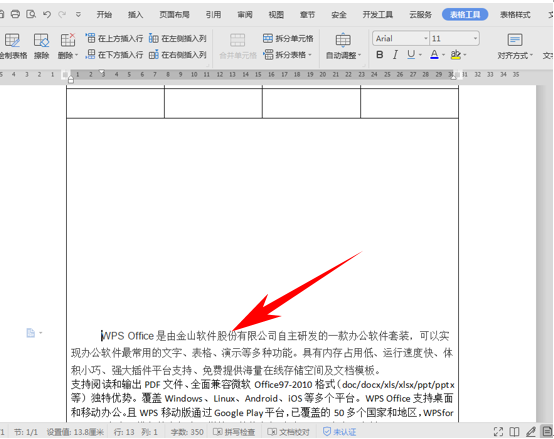Select the 绘制表格 draw table tool
Image resolution: width=554 pixels, height=439 pixels.
pos(13,46)
